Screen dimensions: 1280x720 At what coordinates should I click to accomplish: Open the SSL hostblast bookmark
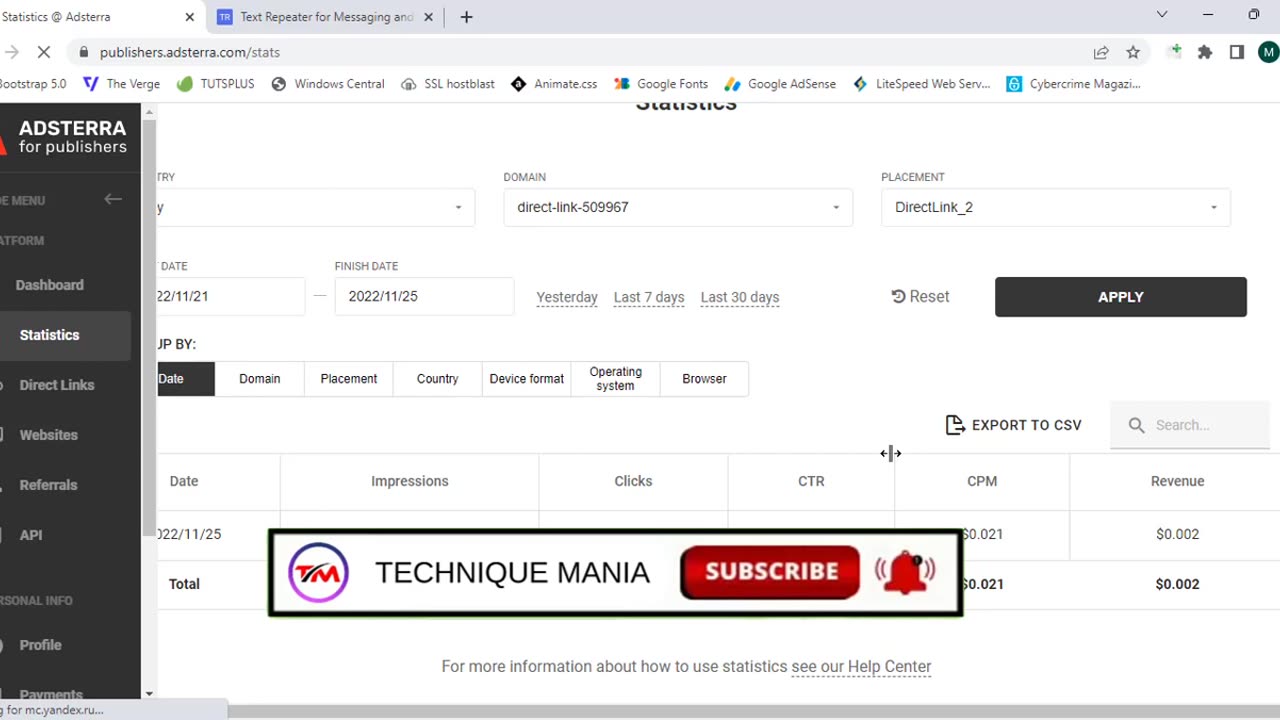tap(447, 84)
